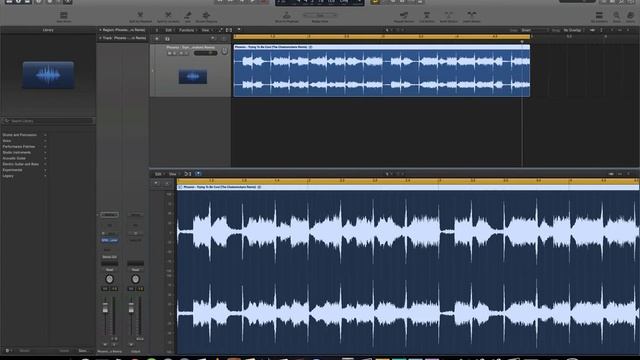Click the Save button in library footer

click(82, 351)
